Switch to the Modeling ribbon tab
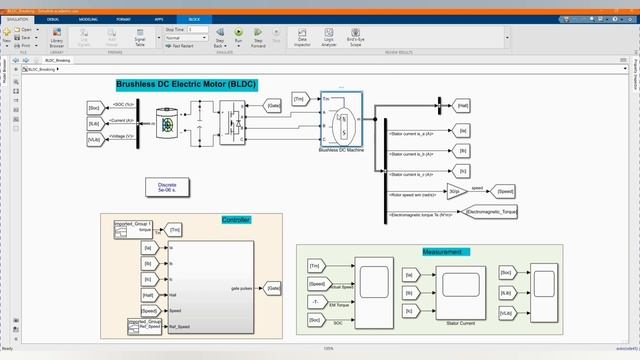 click(88, 19)
